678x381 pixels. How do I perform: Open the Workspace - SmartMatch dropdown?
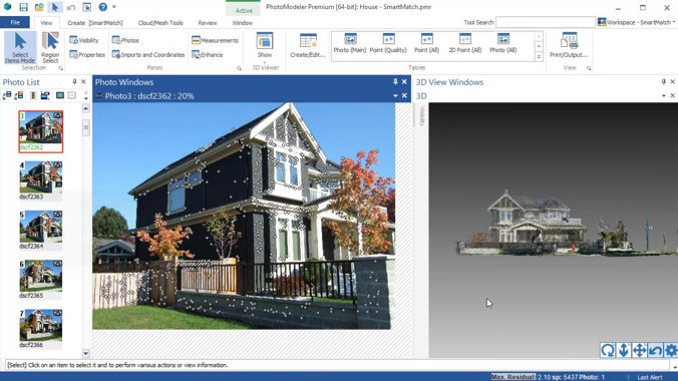pos(637,22)
